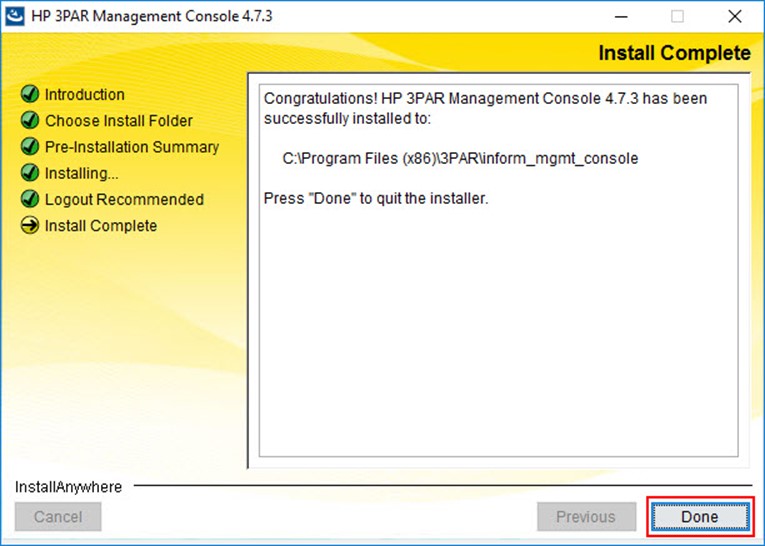Image resolution: width=765 pixels, height=546 pixels.
Task: Click the 'Press "Done" to quit' text
Action: pyautogui.click(x=376, y=198)
